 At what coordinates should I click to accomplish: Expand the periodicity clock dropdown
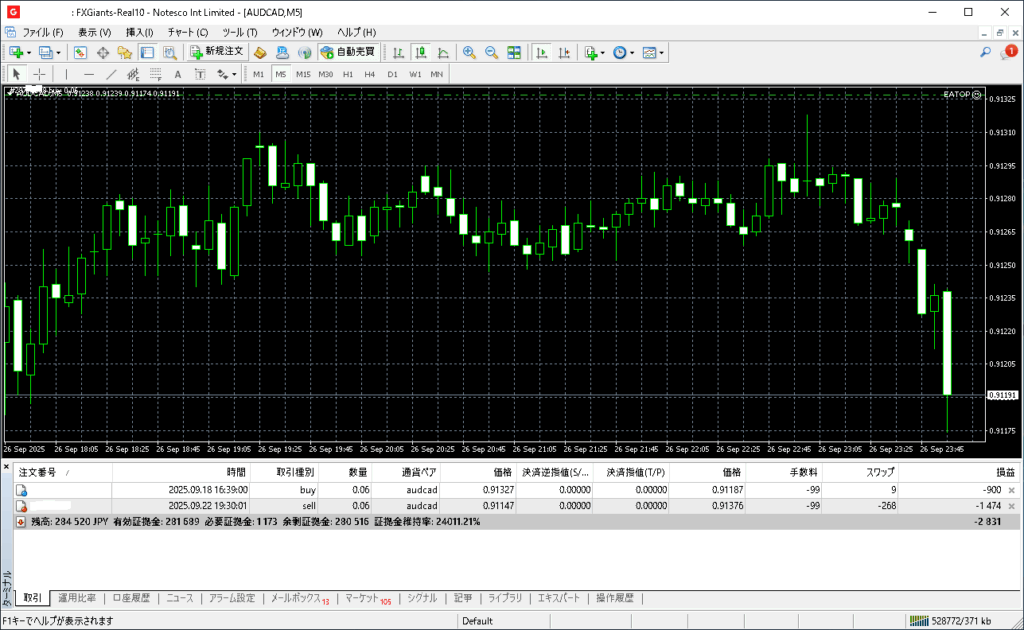[x=632, y=52]
